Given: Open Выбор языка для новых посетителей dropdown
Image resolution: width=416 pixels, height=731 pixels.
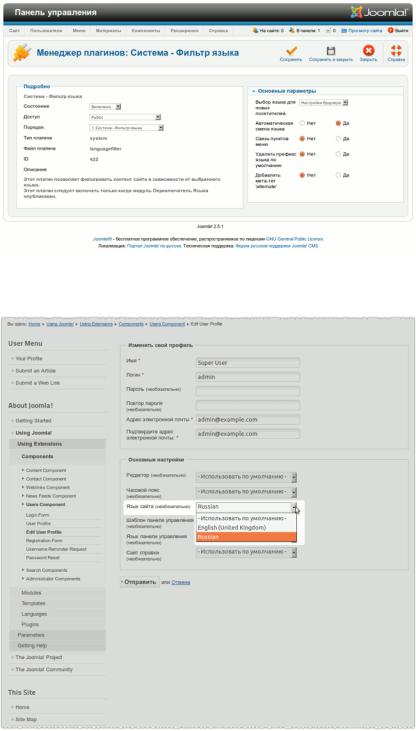Looking at the screenshot, I should pyautogui.click(x=324, y=103).
